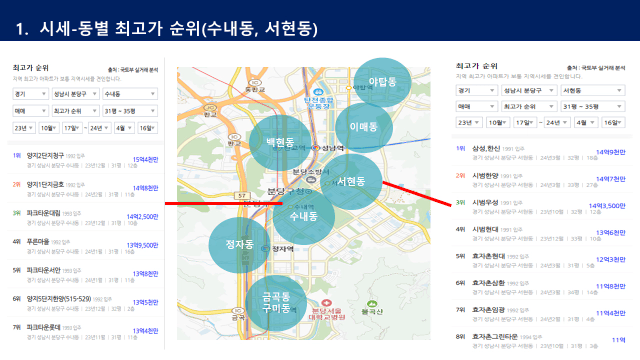This screenshot has height=360, width=640.
Task: Click the 시범우성 third ranked listing
Action: tap(540, 206)
